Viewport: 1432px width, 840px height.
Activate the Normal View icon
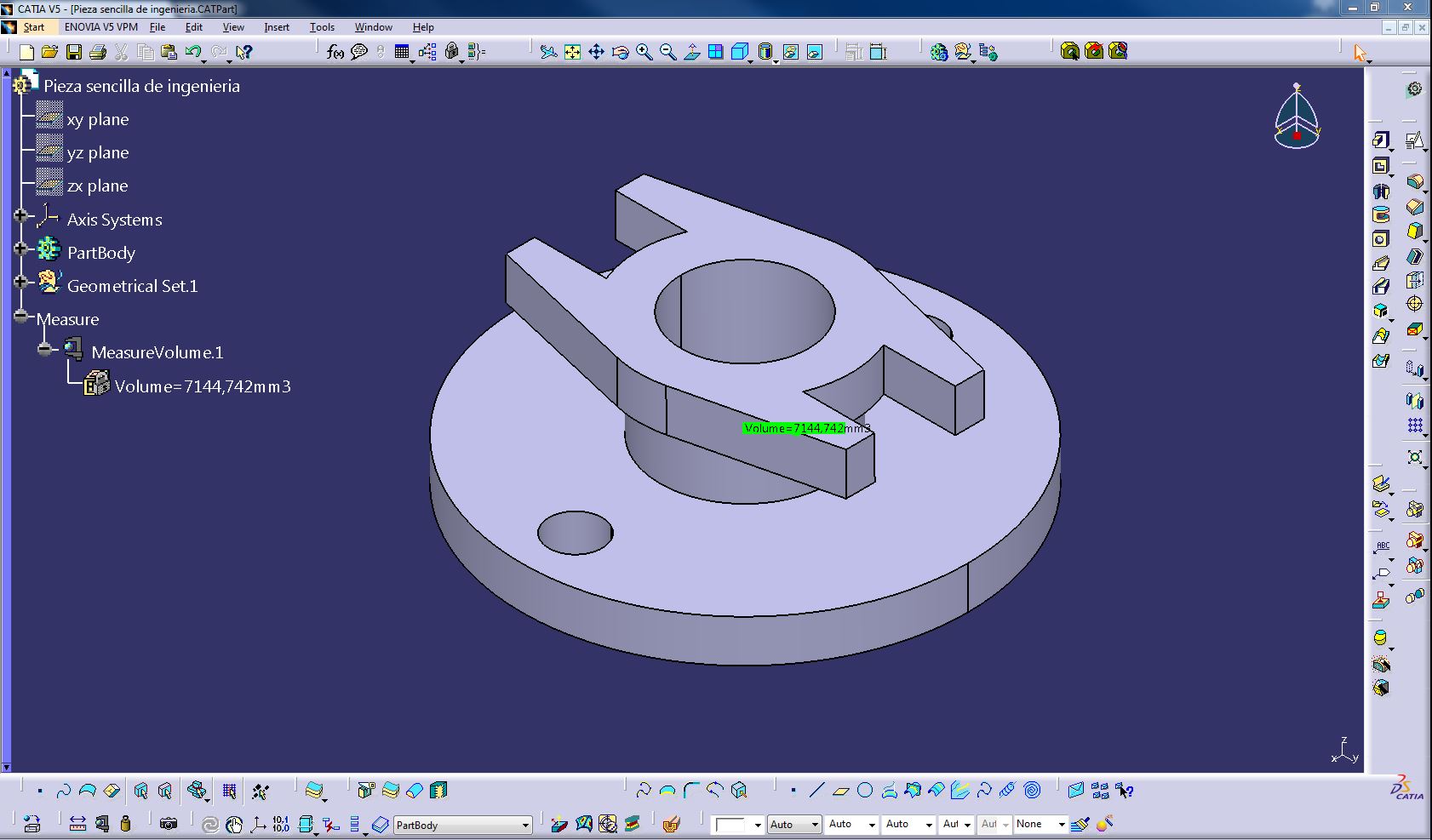coord(692,53)
